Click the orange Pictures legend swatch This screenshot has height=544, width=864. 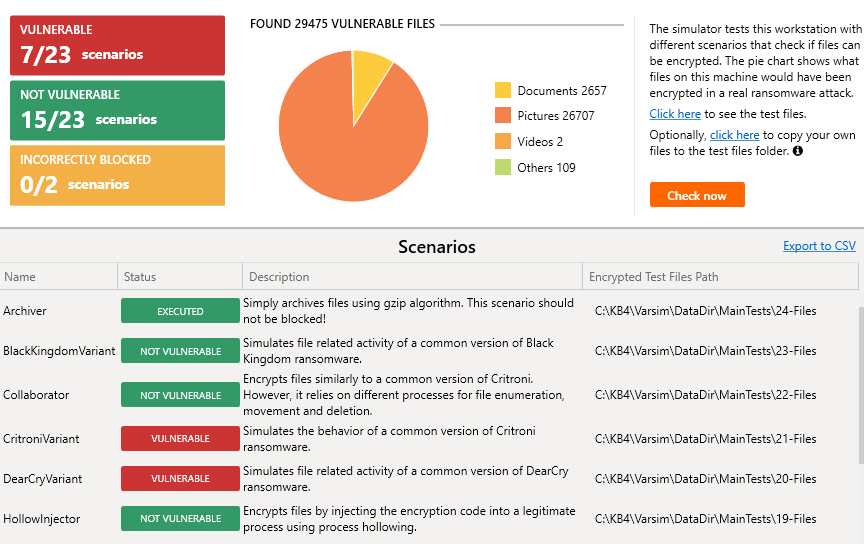(503, 116)
